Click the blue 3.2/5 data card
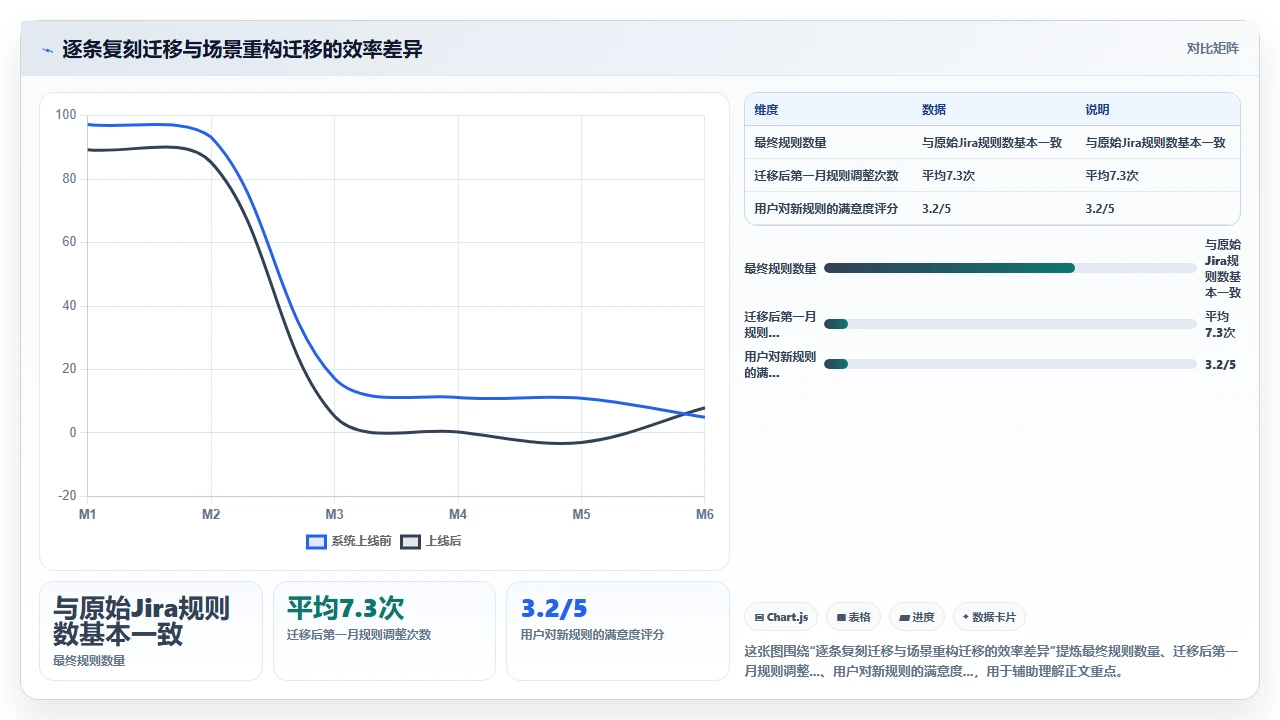 point(618,631)
